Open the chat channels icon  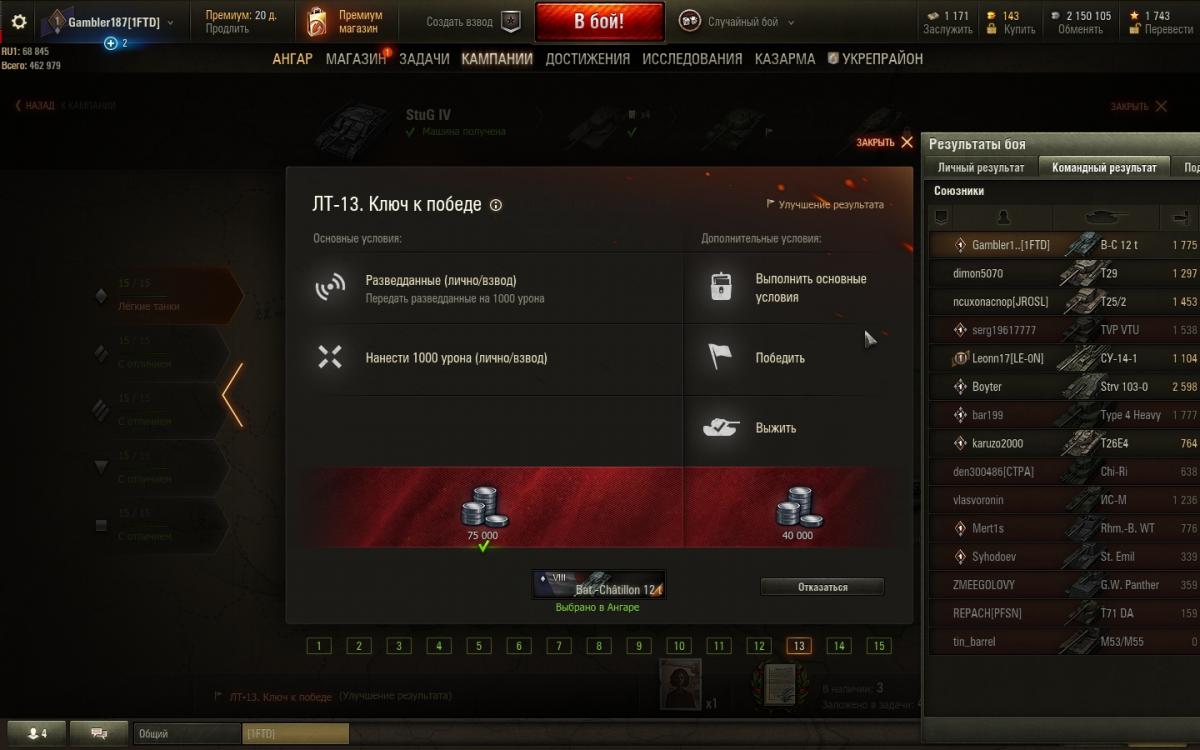coord(99,733)
